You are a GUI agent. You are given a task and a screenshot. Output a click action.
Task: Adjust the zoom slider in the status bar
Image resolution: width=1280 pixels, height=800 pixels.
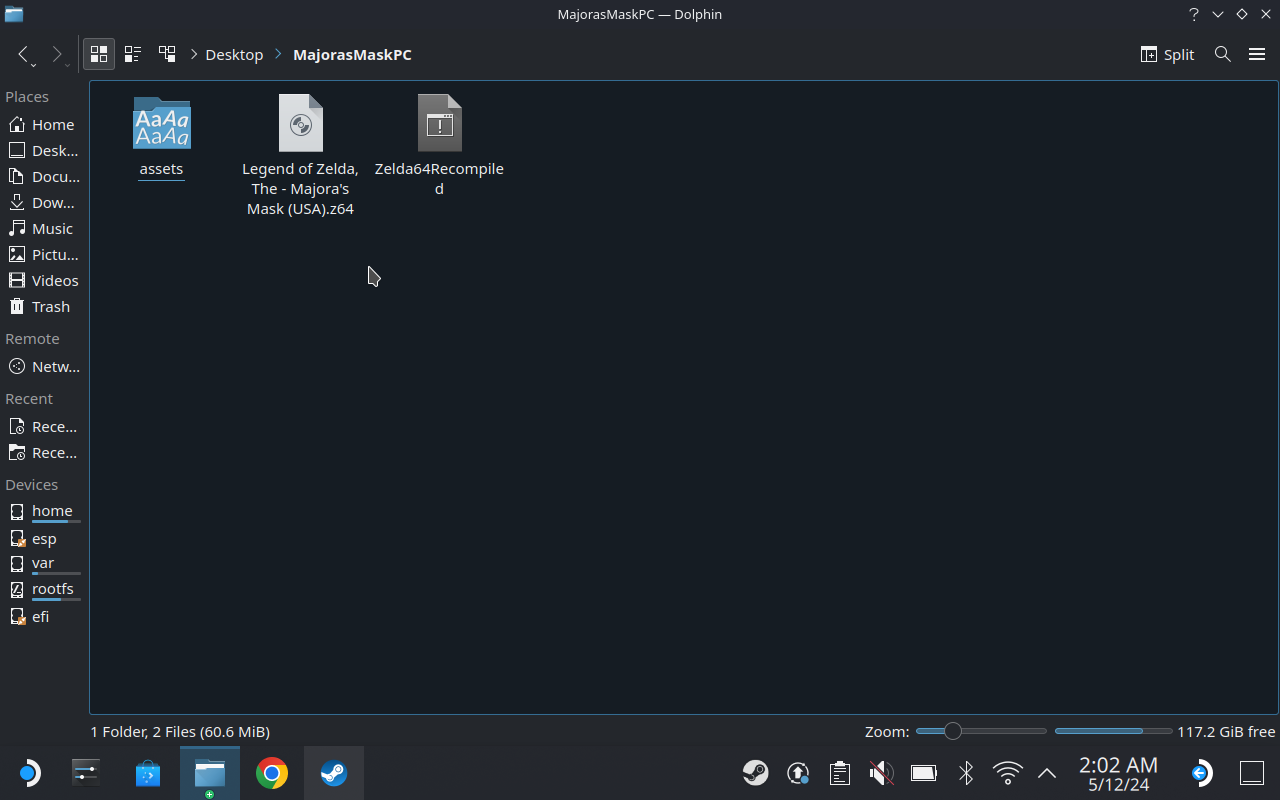coord(952,731)
